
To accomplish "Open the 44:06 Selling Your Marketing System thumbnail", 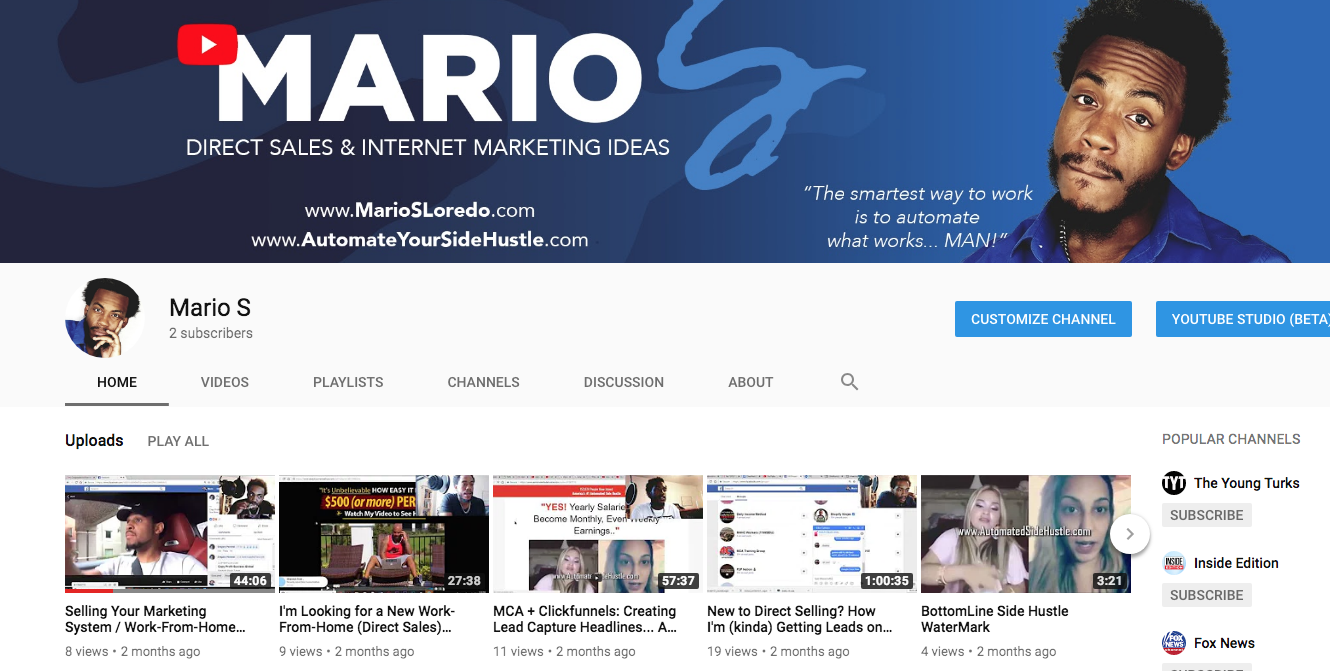I will (170, 534).
